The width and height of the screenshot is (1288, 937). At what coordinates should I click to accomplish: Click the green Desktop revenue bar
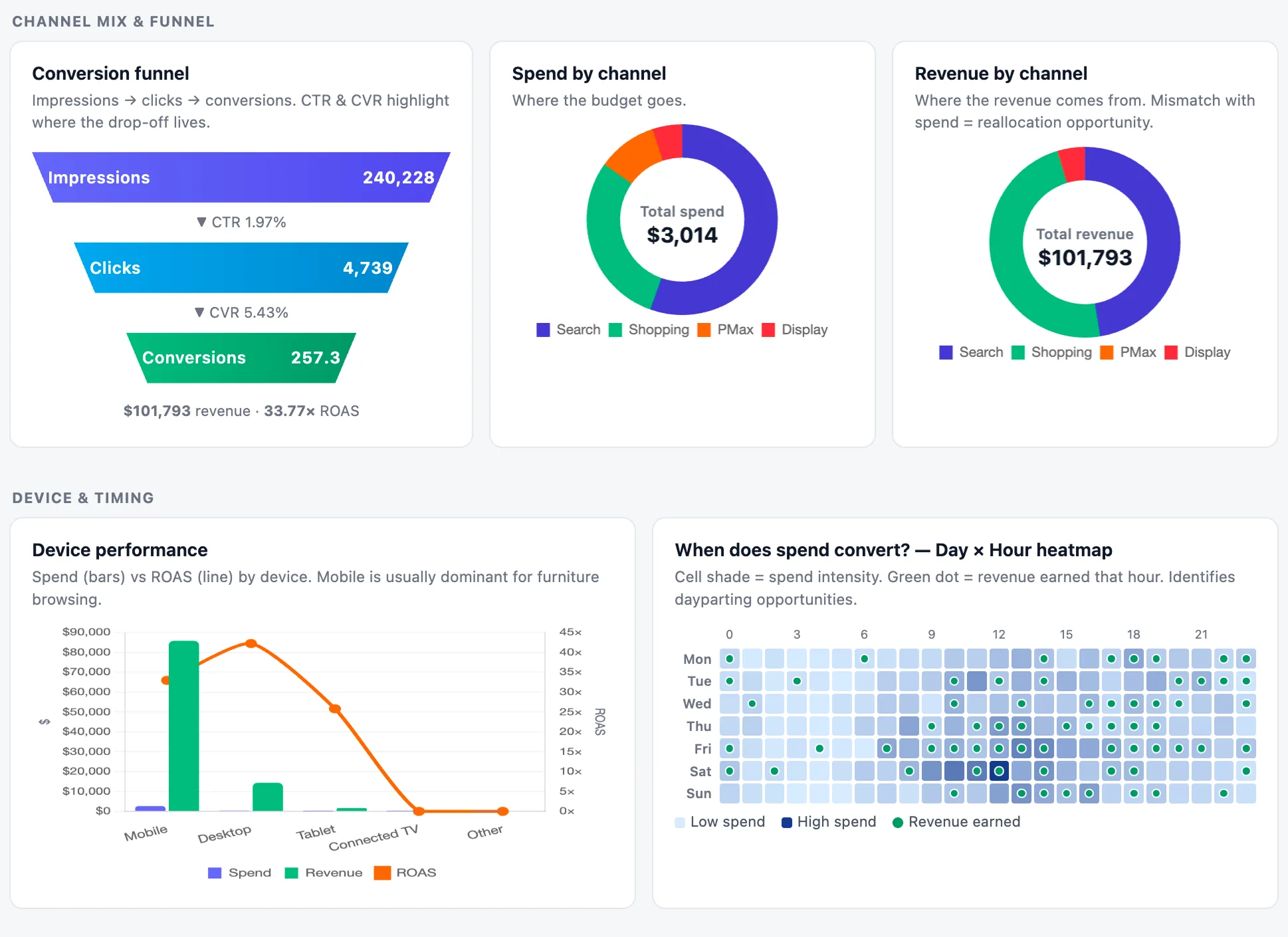pyautogui.click(x=268, y=797)
